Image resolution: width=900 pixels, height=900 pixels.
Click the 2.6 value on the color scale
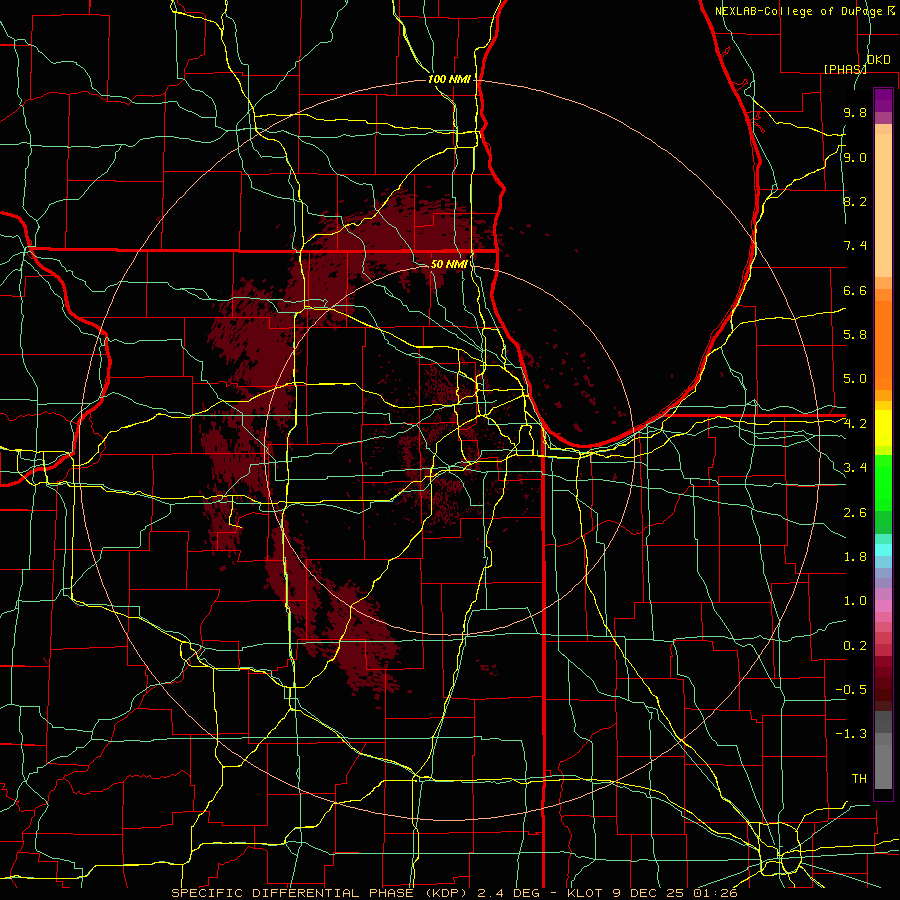(x=855, y=513)
